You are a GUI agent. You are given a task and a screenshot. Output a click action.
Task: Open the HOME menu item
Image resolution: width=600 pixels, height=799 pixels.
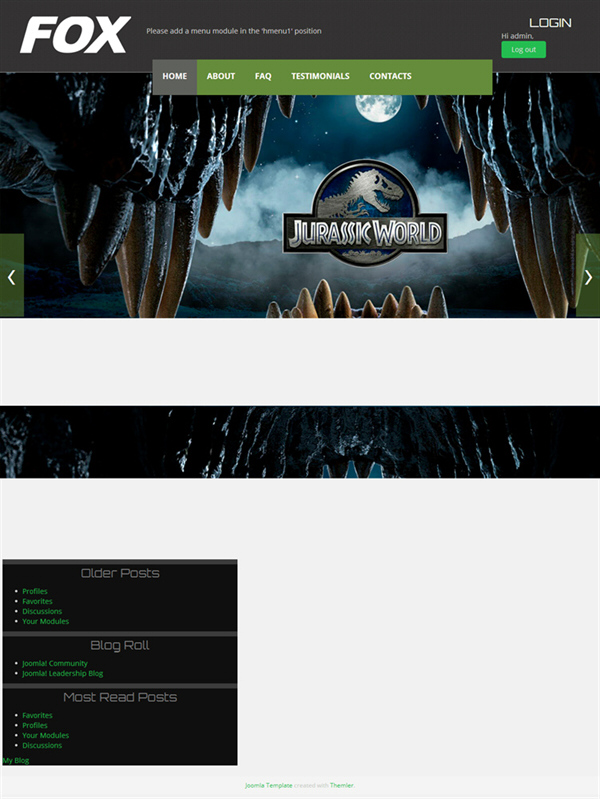click(x=175, y=76)
